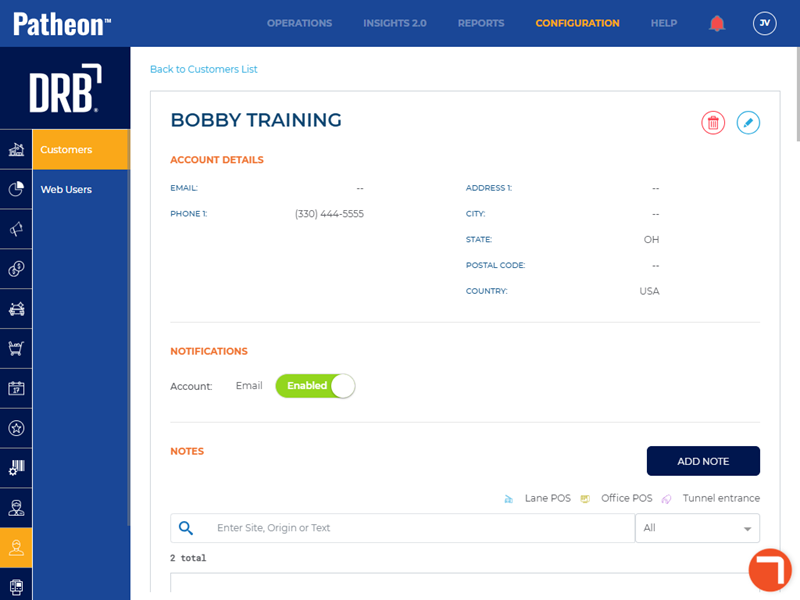Click the Account Details heading
The image size is (800, 600).
click(x=217, y=160)
